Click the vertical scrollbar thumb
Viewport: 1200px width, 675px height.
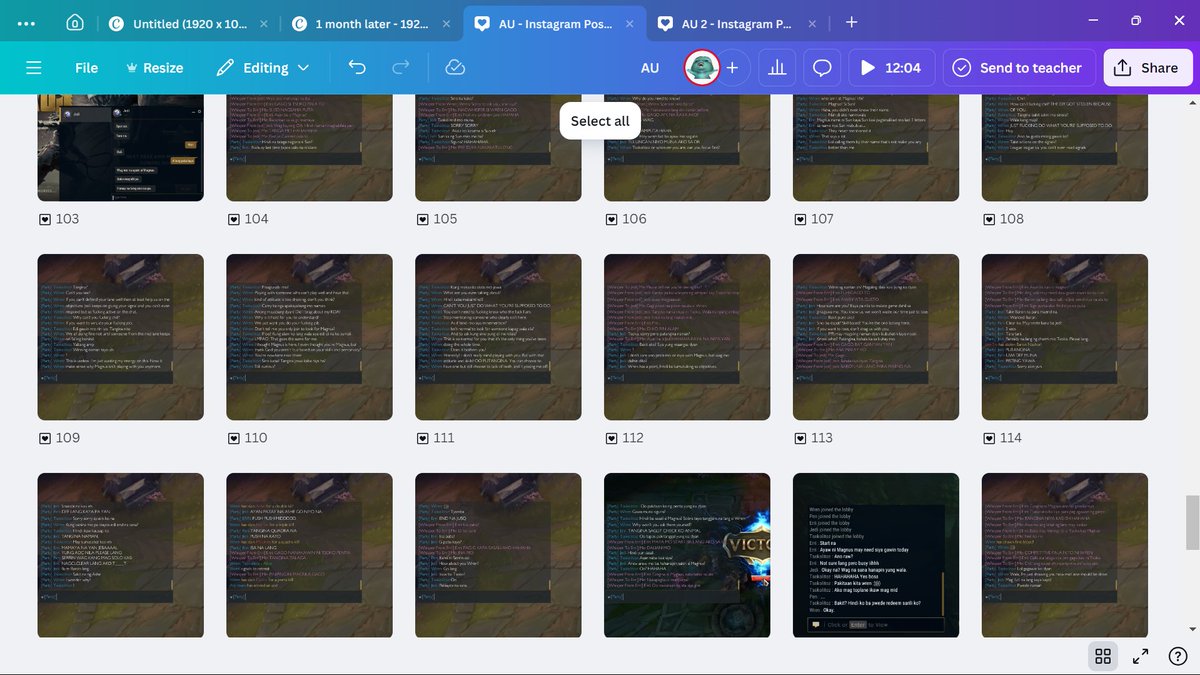click(1194, 522)
